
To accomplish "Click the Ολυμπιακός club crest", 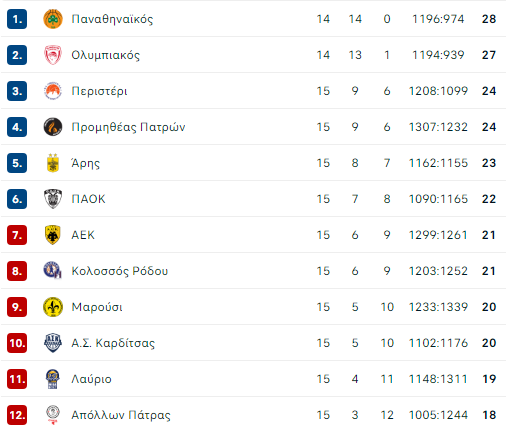I will pyautogui.click(x=53, y=55).
